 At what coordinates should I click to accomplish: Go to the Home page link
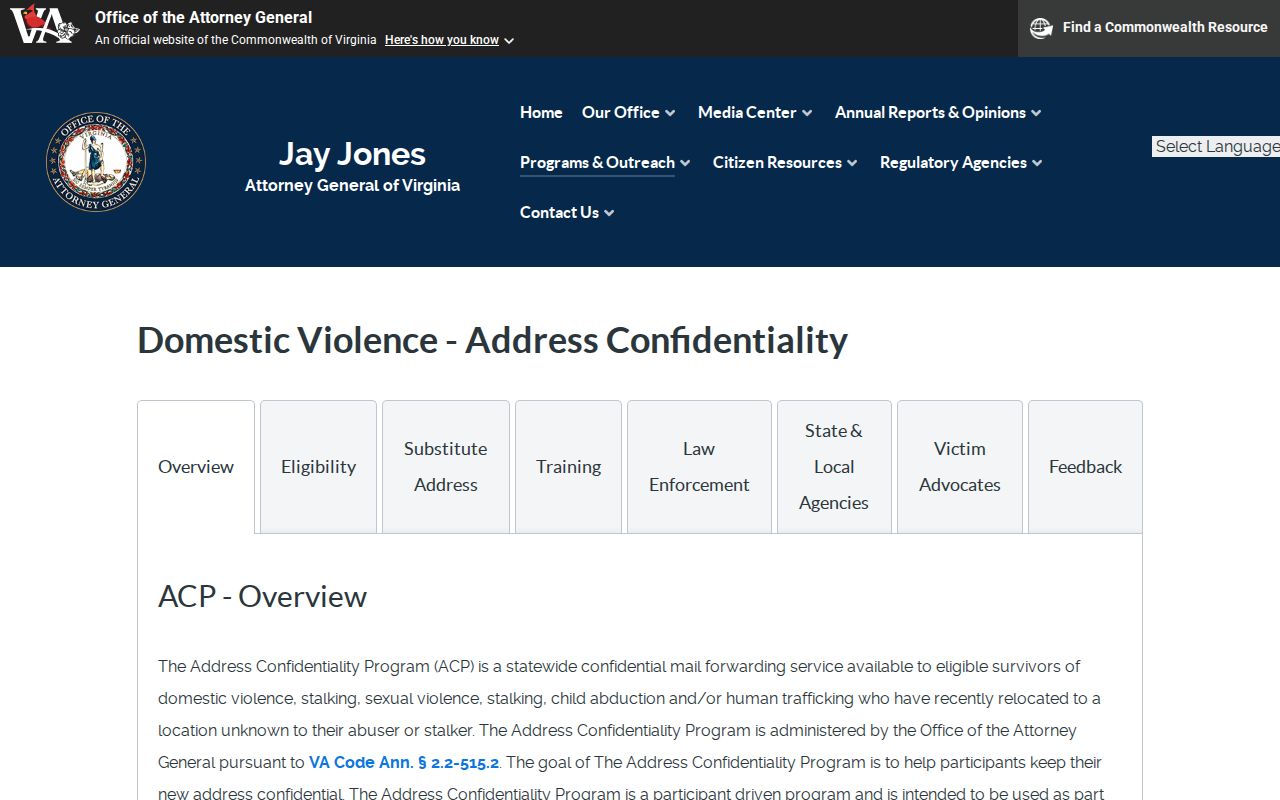pyautogui.click(x=541, y=112)
